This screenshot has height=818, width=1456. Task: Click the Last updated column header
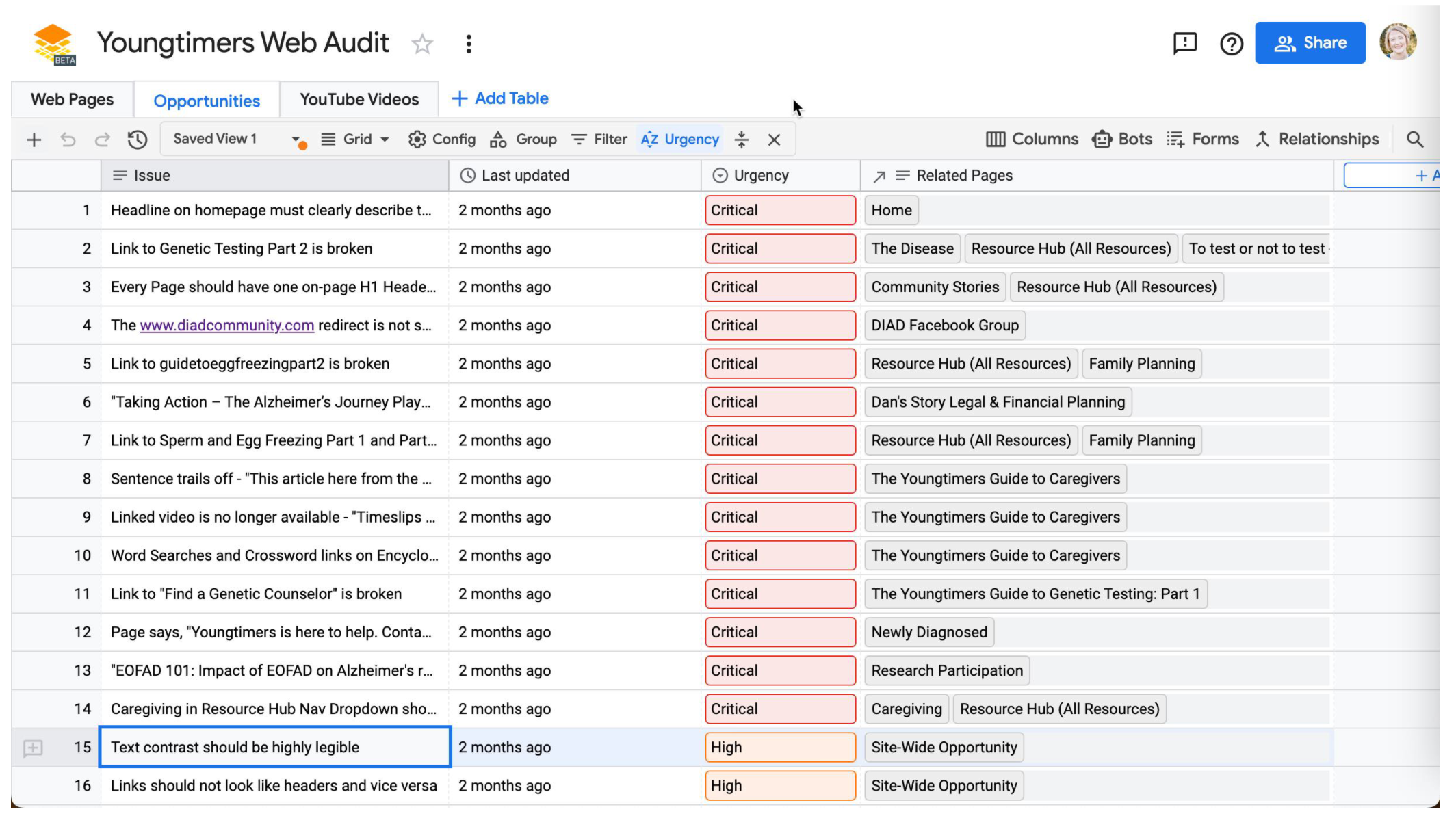(575, 176)
